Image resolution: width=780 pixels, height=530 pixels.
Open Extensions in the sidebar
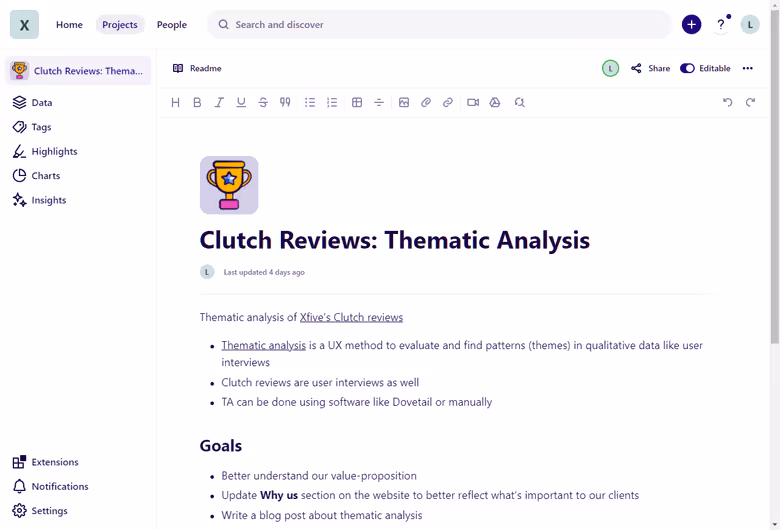(45, 462)
